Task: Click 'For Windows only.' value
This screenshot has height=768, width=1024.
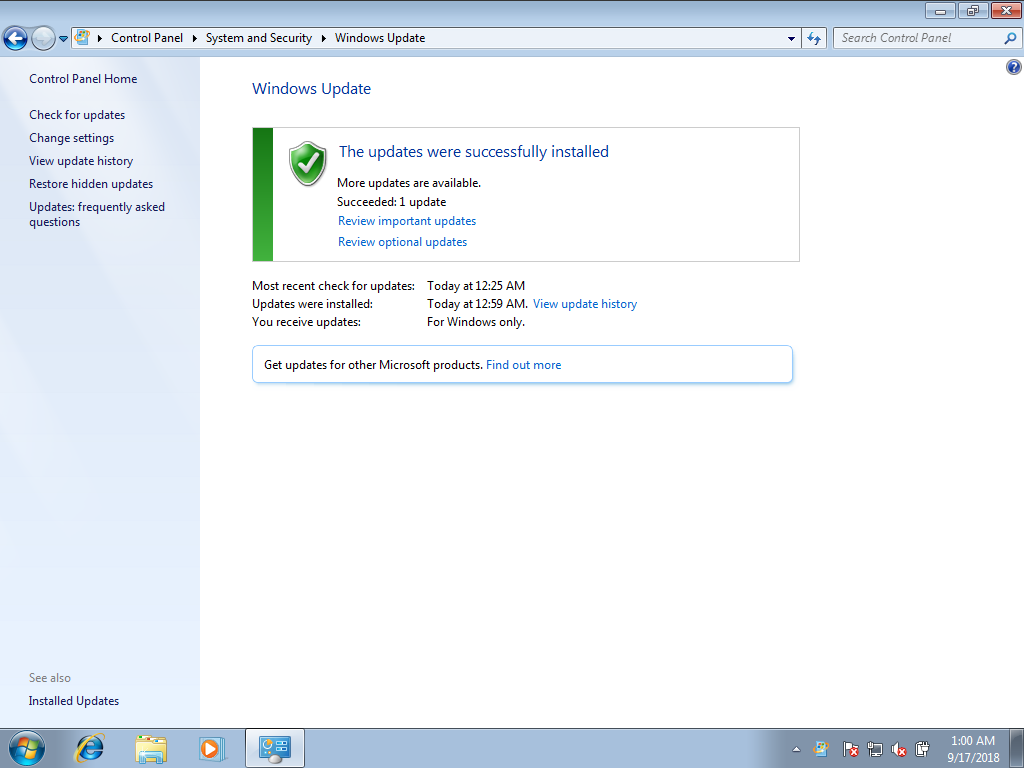Action: (x=476, y=322)
